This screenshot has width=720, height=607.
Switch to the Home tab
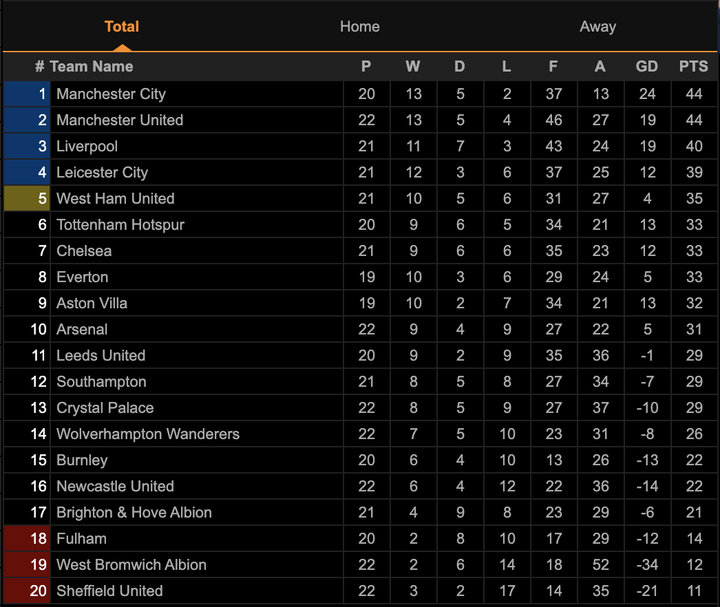click(359, 27)
